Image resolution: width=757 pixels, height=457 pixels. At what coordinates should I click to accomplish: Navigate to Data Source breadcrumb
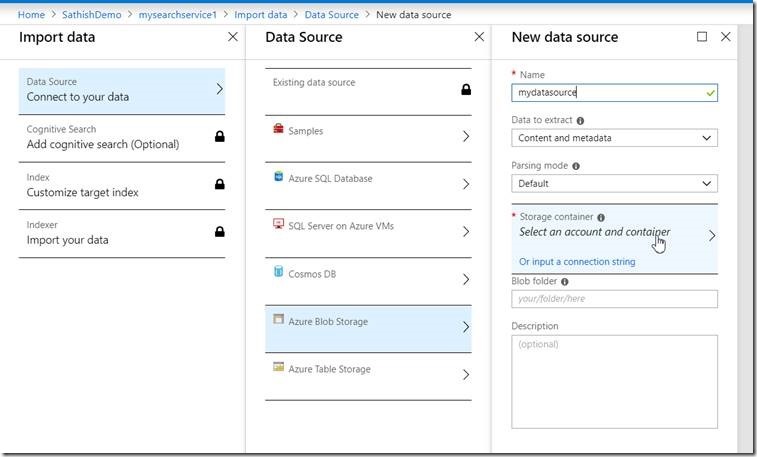point(332,15)
